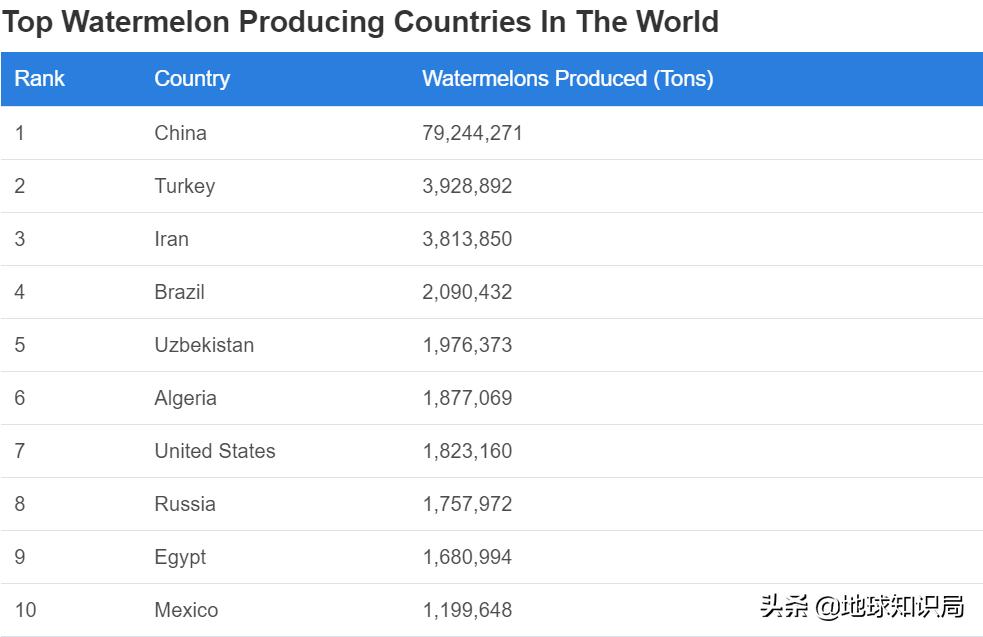Select Brazil in the Country column
This screenshot has width=983, height=637.
tap(179, 292)
